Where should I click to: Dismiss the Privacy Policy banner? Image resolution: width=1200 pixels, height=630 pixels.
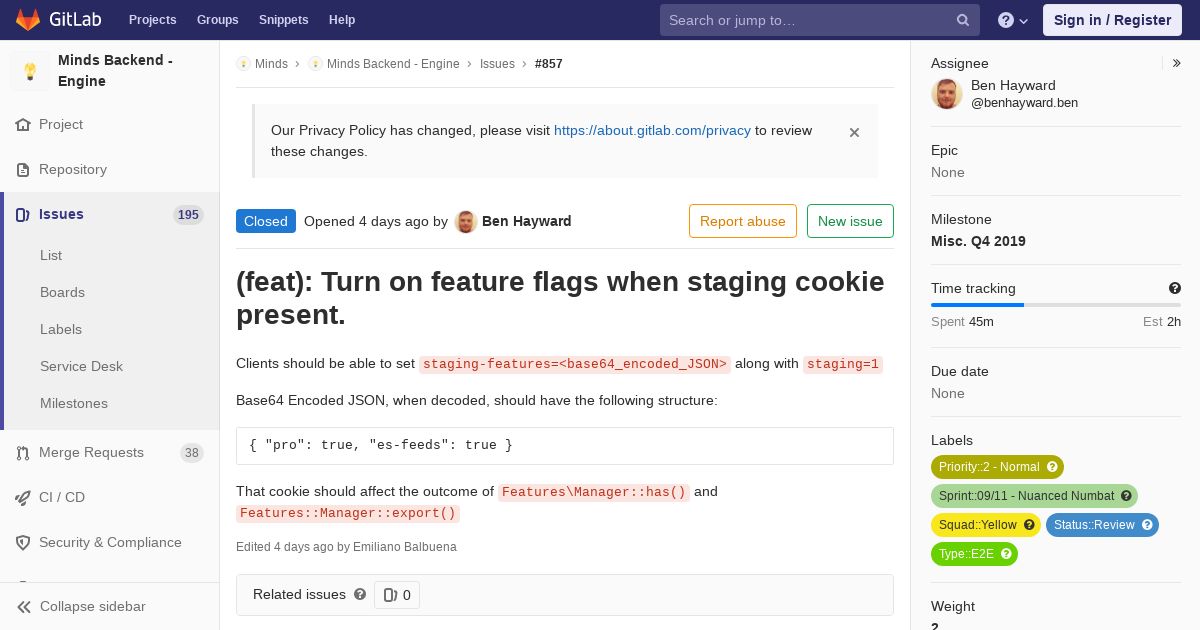(x=854, y=132)
